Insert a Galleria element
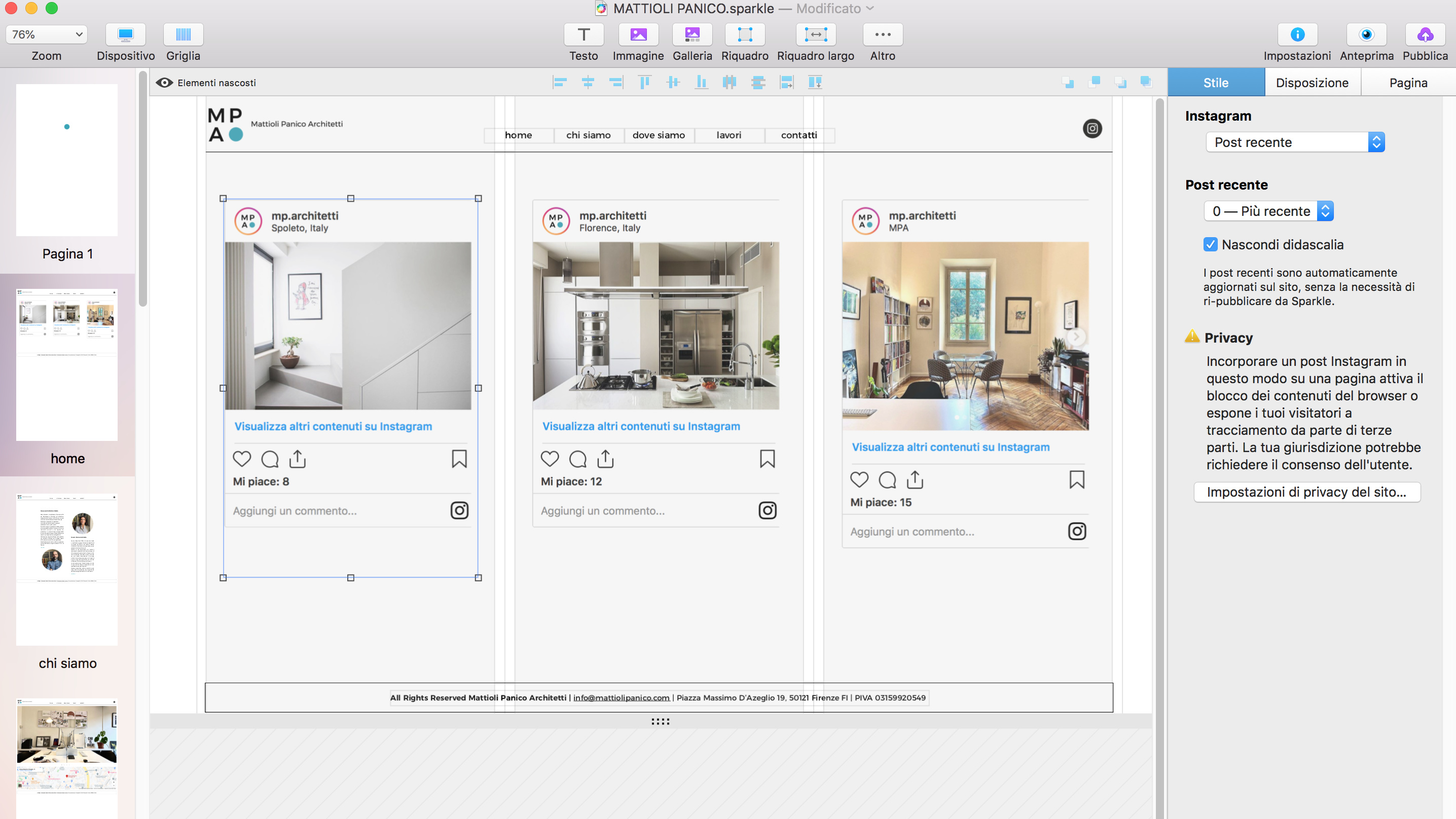1456x819 pixels. 692,34
